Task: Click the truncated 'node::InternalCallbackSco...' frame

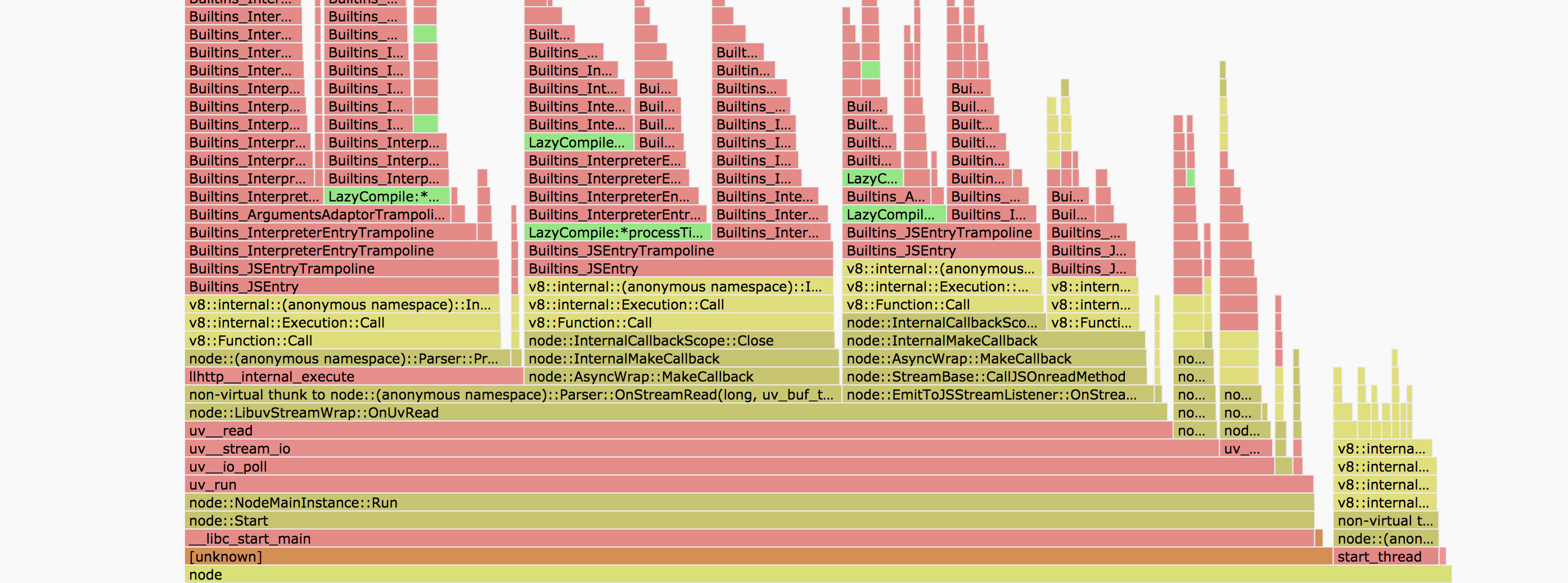Action: 944,323
